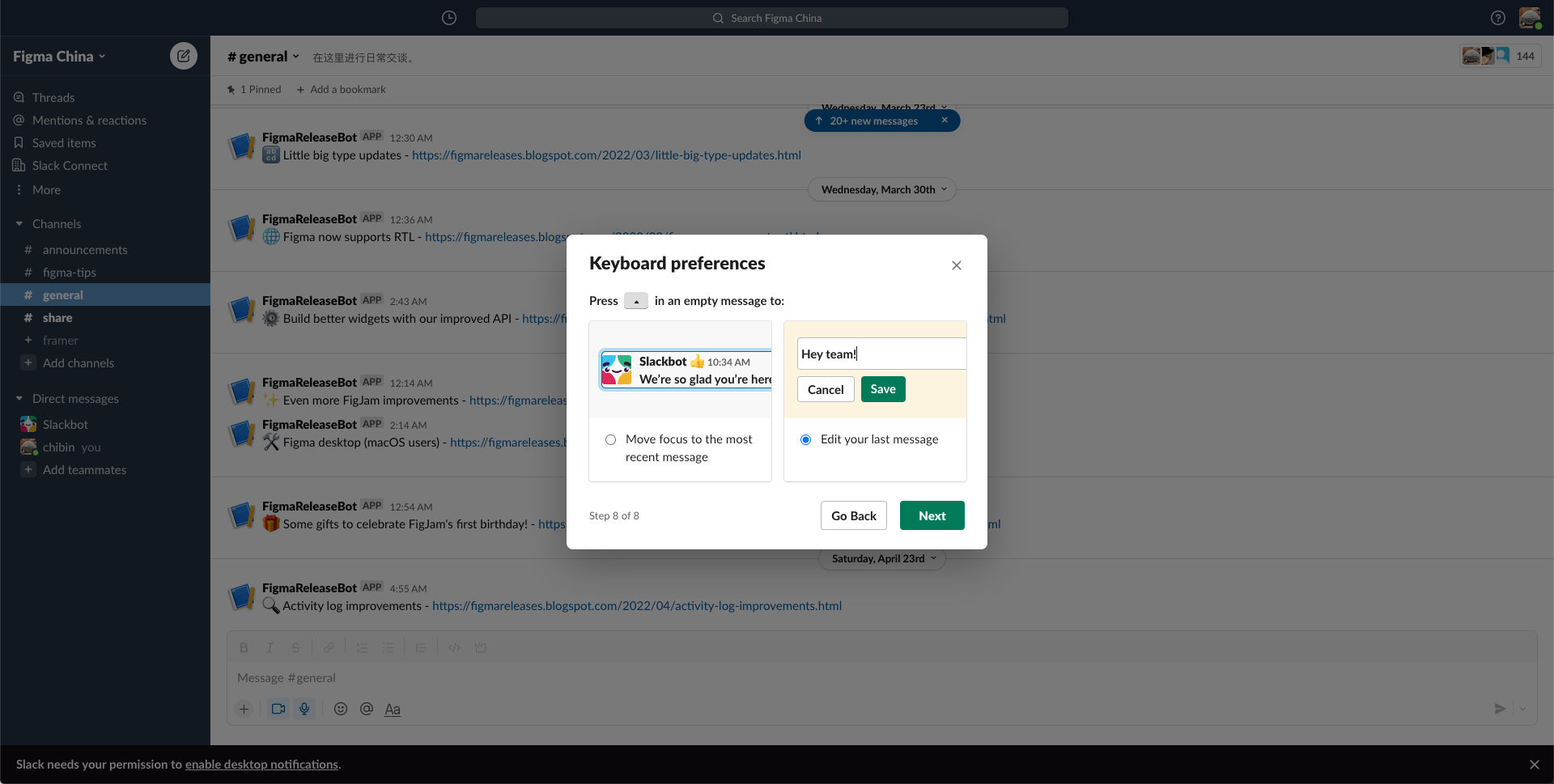Open Saturday, April 23rd date dropdown

click(x=882, y=558)
